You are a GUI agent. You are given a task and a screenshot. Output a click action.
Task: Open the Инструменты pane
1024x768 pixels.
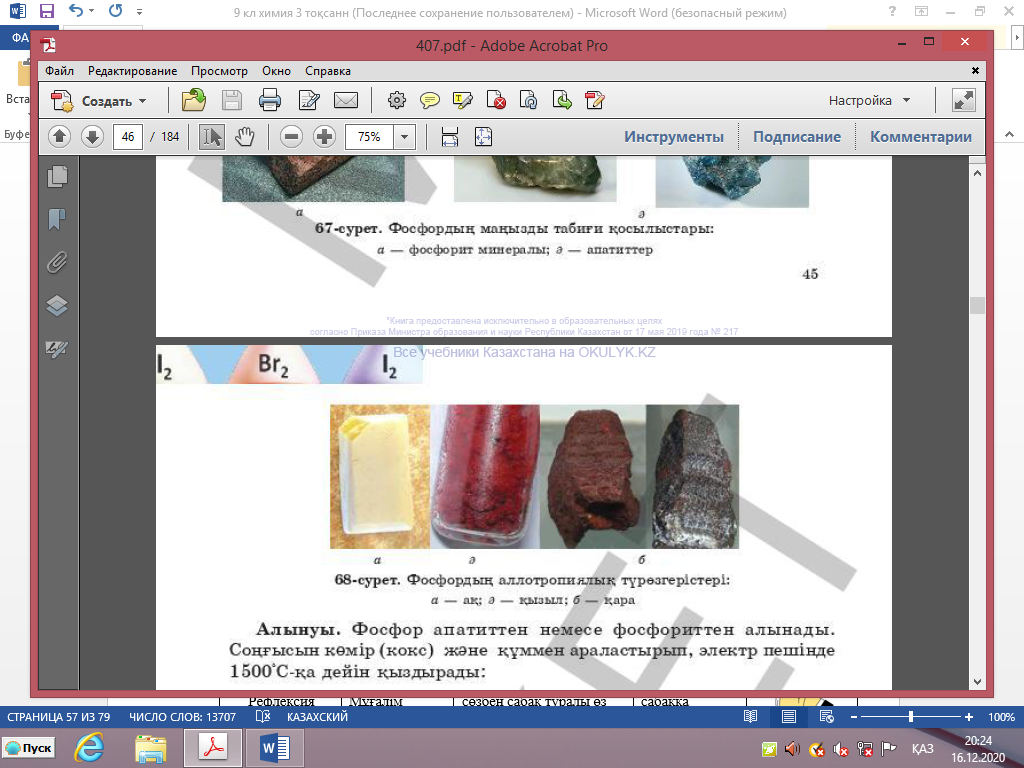pos(674,137)
